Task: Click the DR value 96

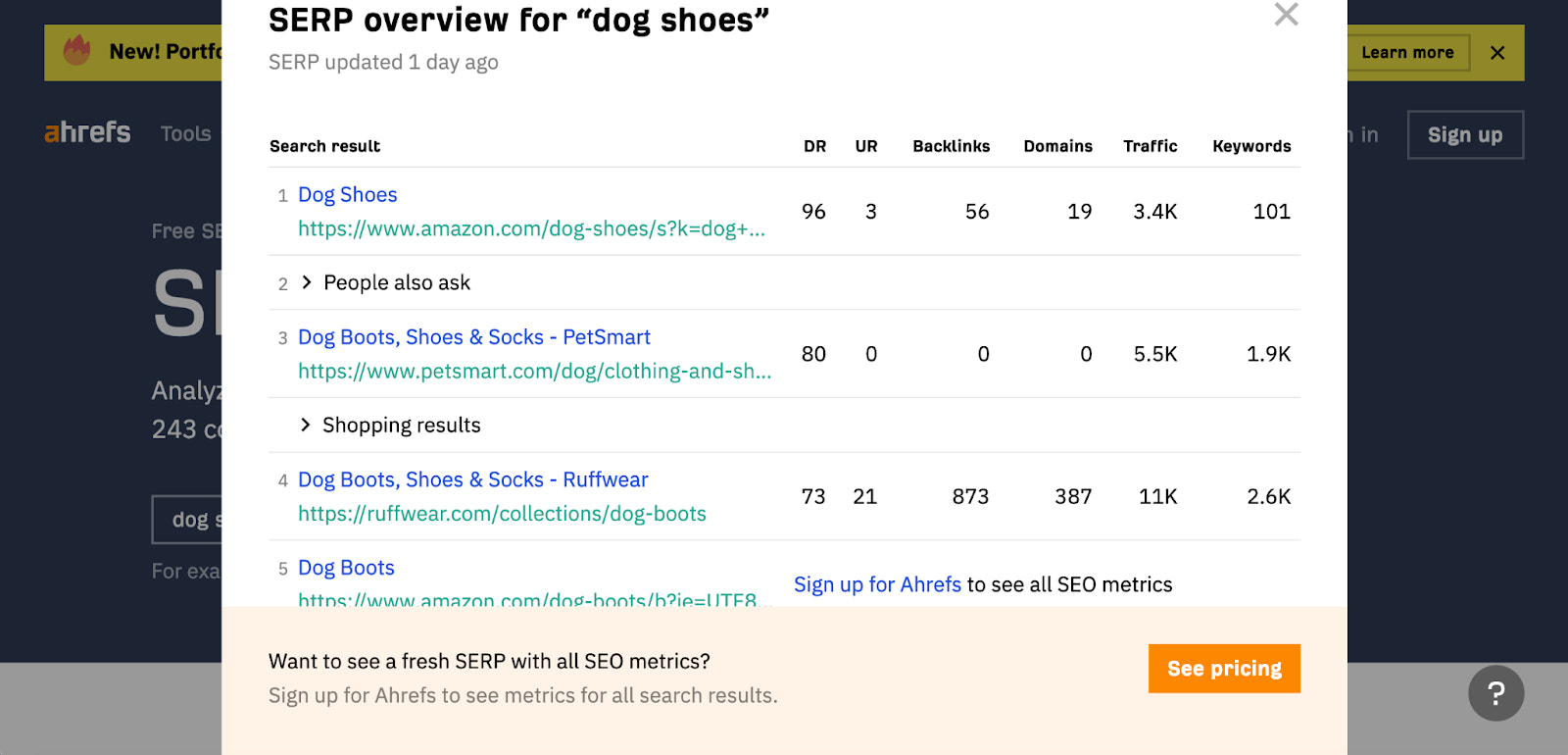Action: 813,212
